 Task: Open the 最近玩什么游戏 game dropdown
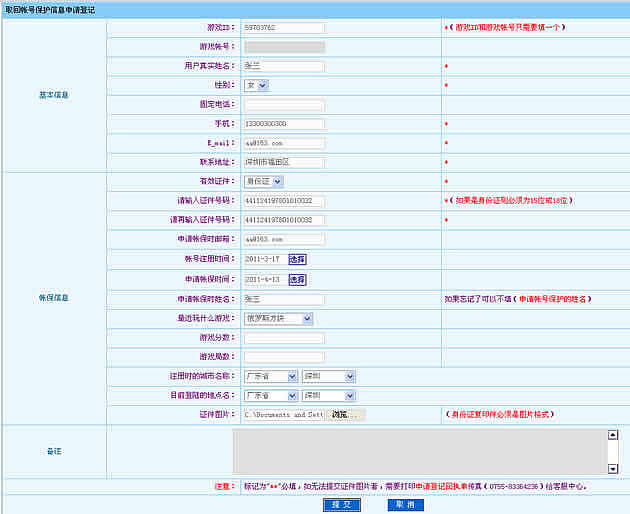[278, 319]
